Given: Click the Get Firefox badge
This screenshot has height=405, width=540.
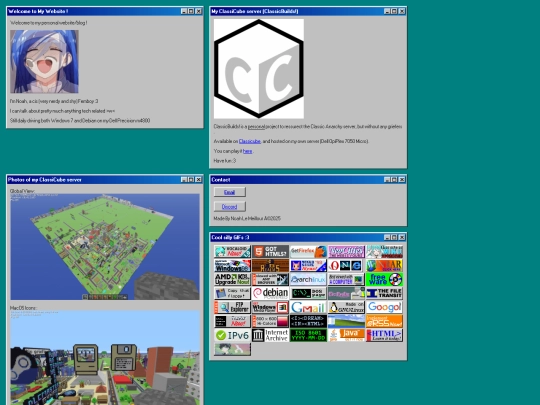Looking at the screenshot, I should [x=308, y=252].
